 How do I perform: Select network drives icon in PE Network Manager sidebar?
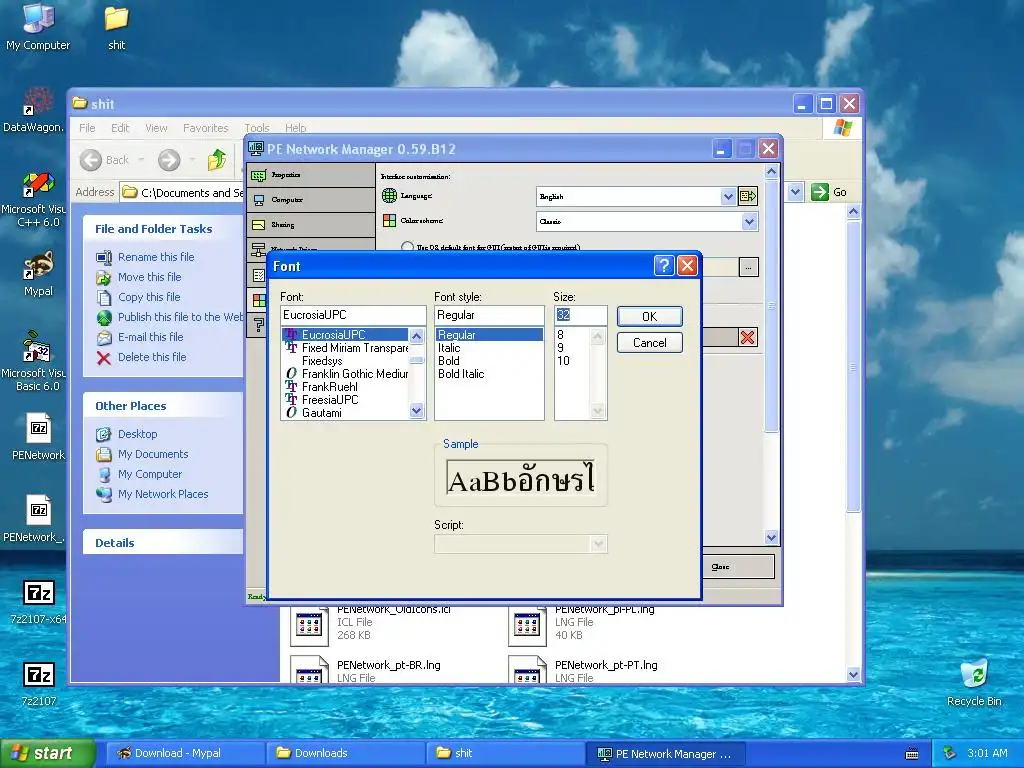[259, 249]
